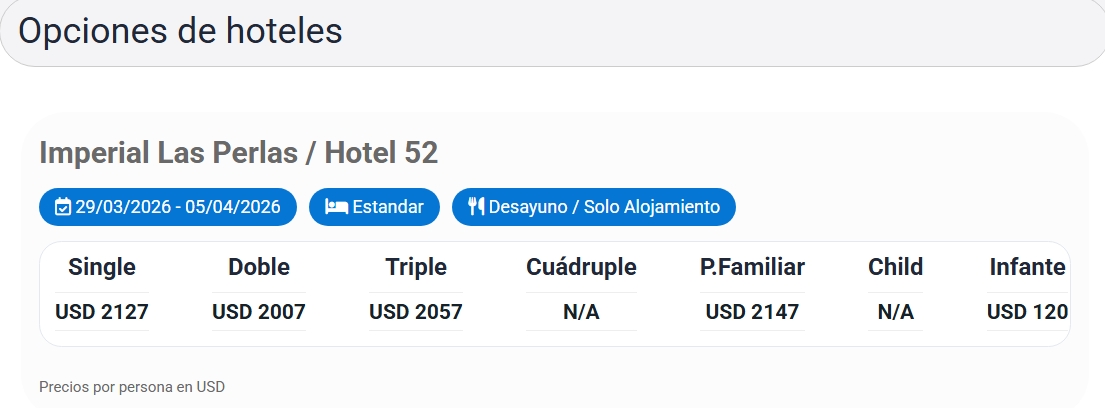Click the Estandar room type badge
Screen dimensions: 1105x408
[x=374, y=207]
